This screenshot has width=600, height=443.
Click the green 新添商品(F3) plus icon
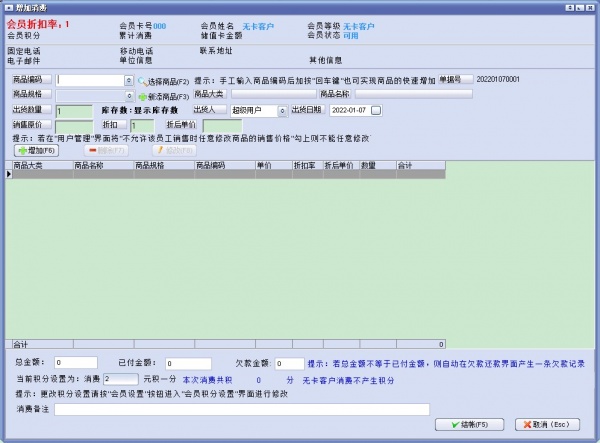(142, 97)
